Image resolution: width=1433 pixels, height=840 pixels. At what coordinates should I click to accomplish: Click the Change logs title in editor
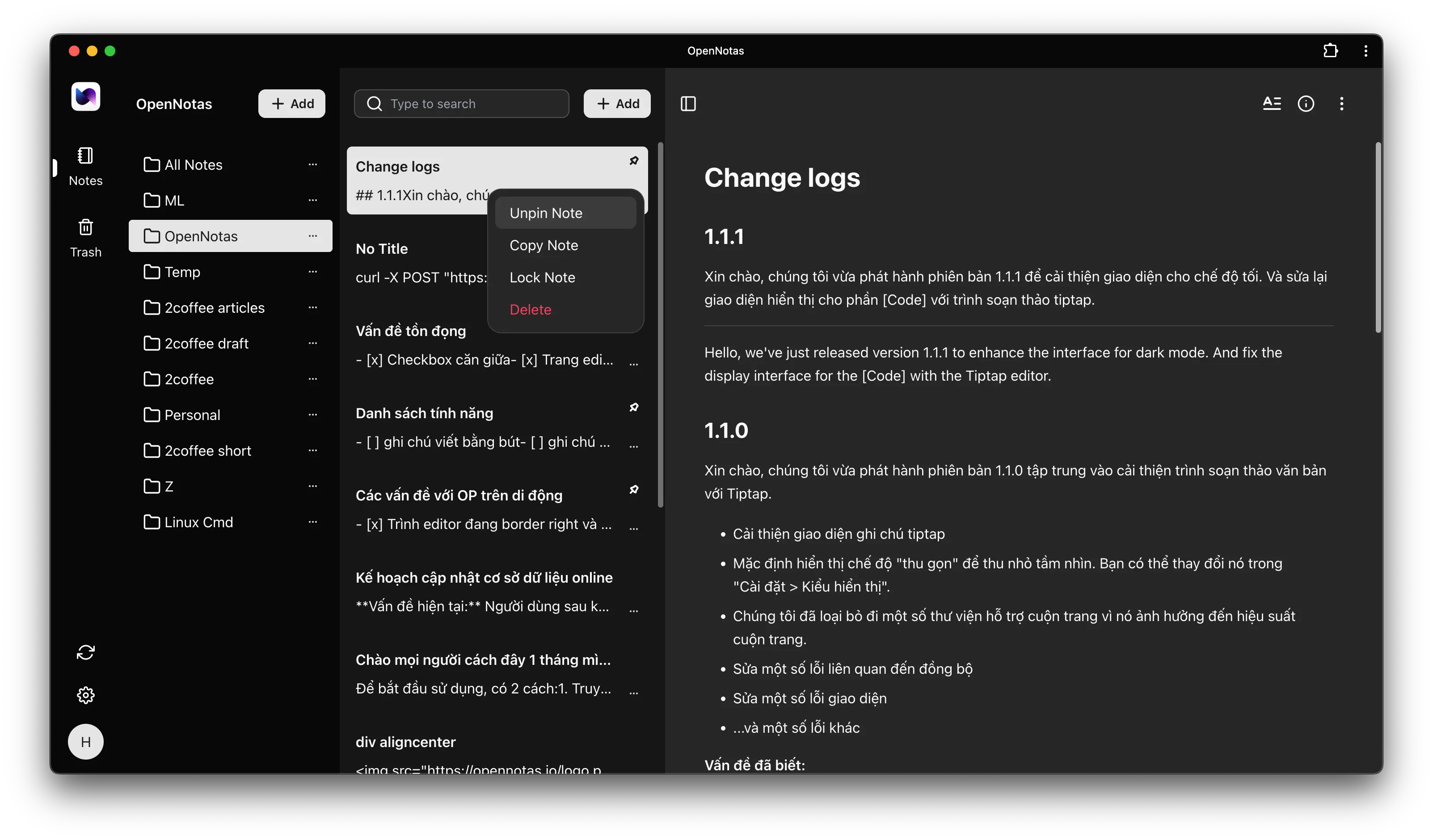(x=782, y=178)
